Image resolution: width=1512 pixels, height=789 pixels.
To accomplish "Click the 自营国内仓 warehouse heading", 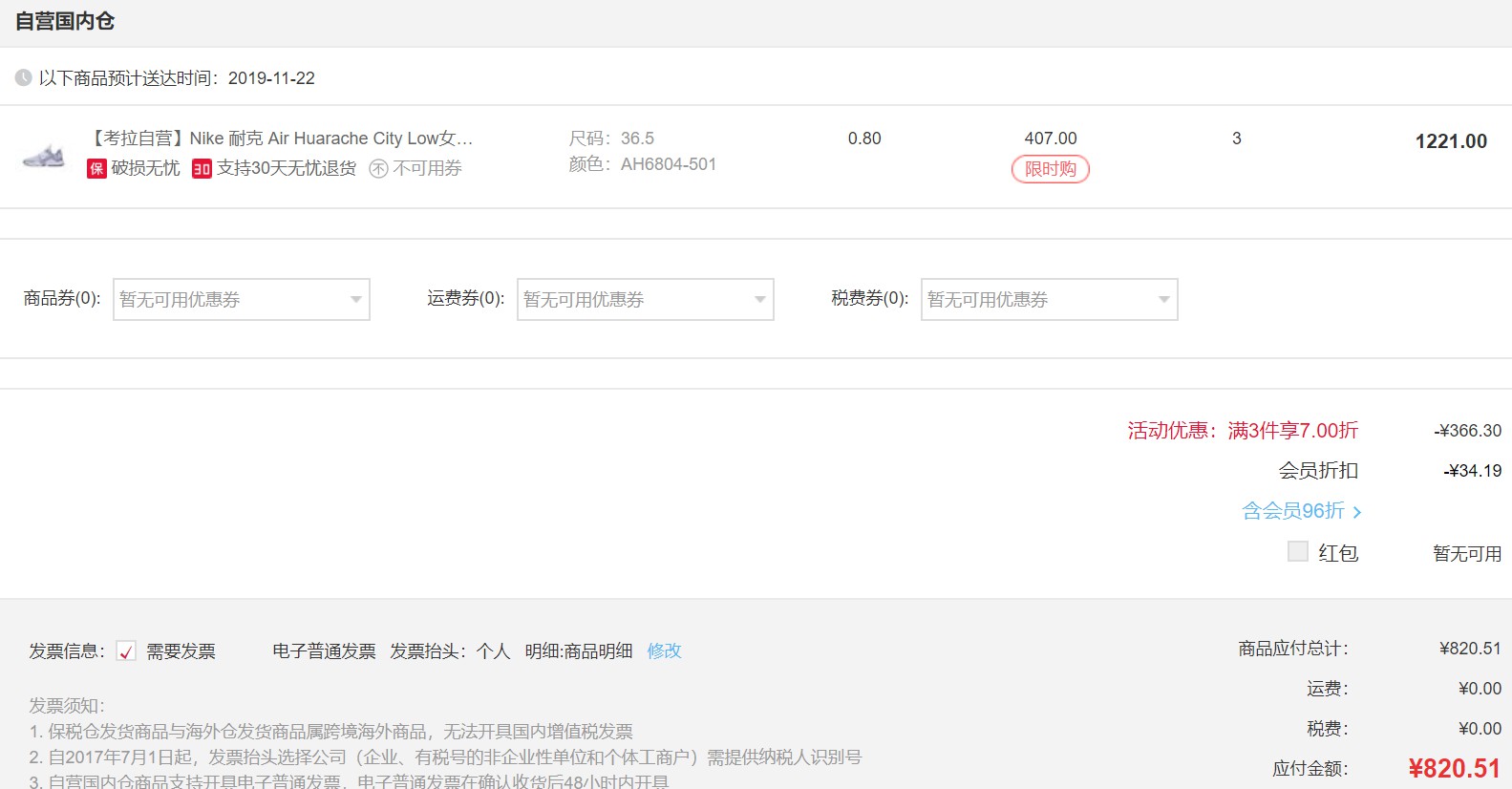I will [x=65, y=21].
